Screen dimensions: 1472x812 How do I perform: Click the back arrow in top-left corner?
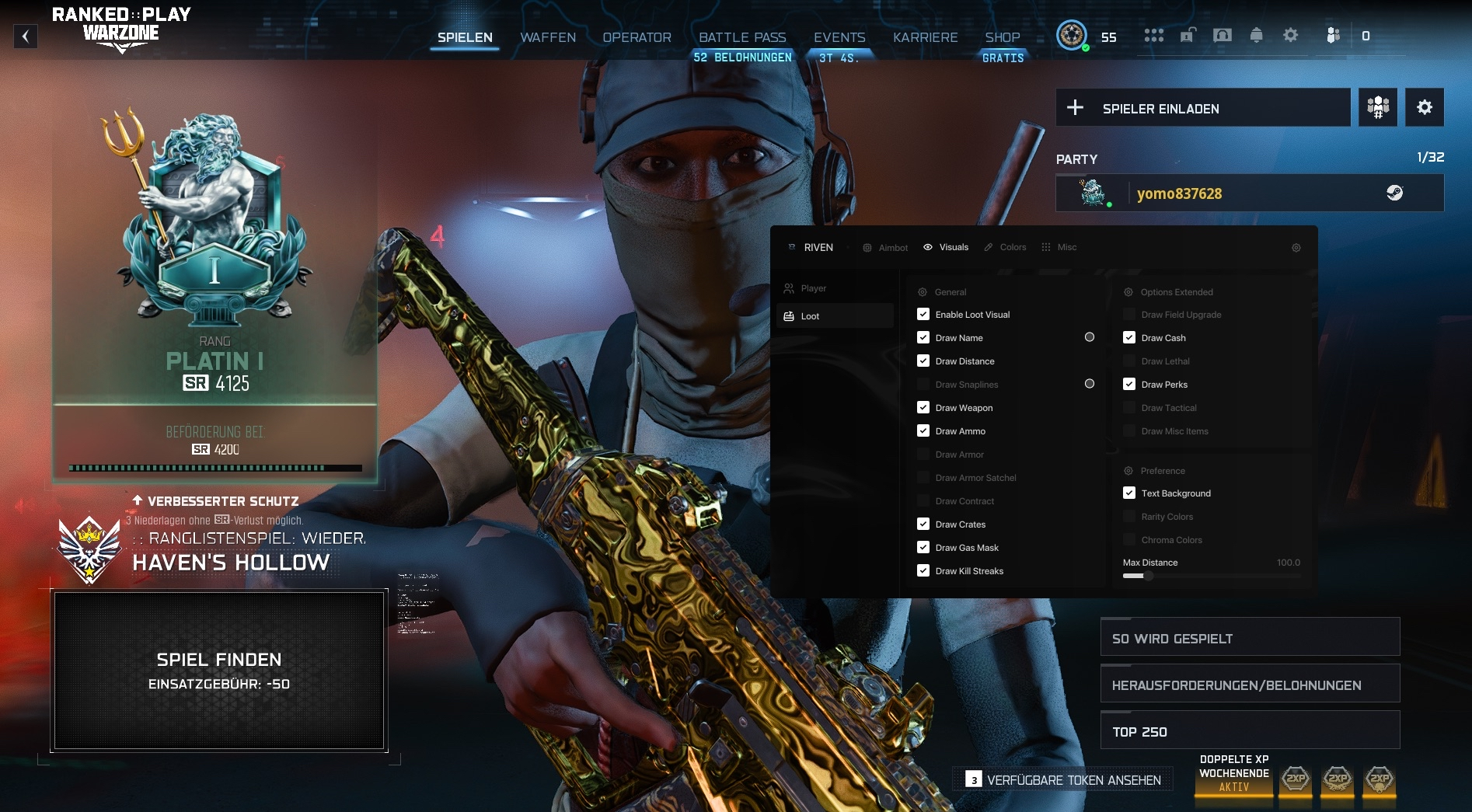[x=26, y=37]
